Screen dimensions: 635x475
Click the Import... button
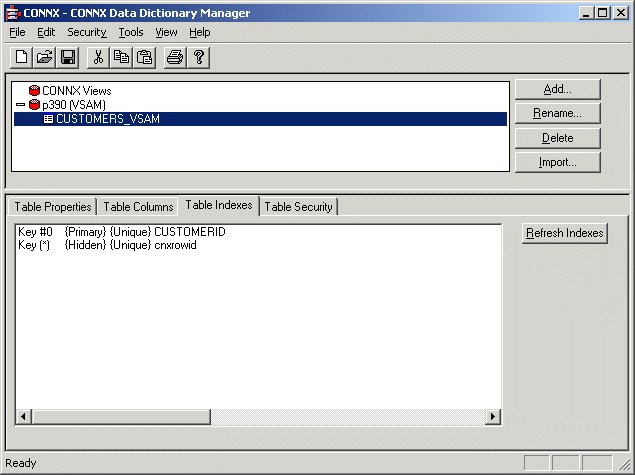pyautogui.click(x=557, y=162)
